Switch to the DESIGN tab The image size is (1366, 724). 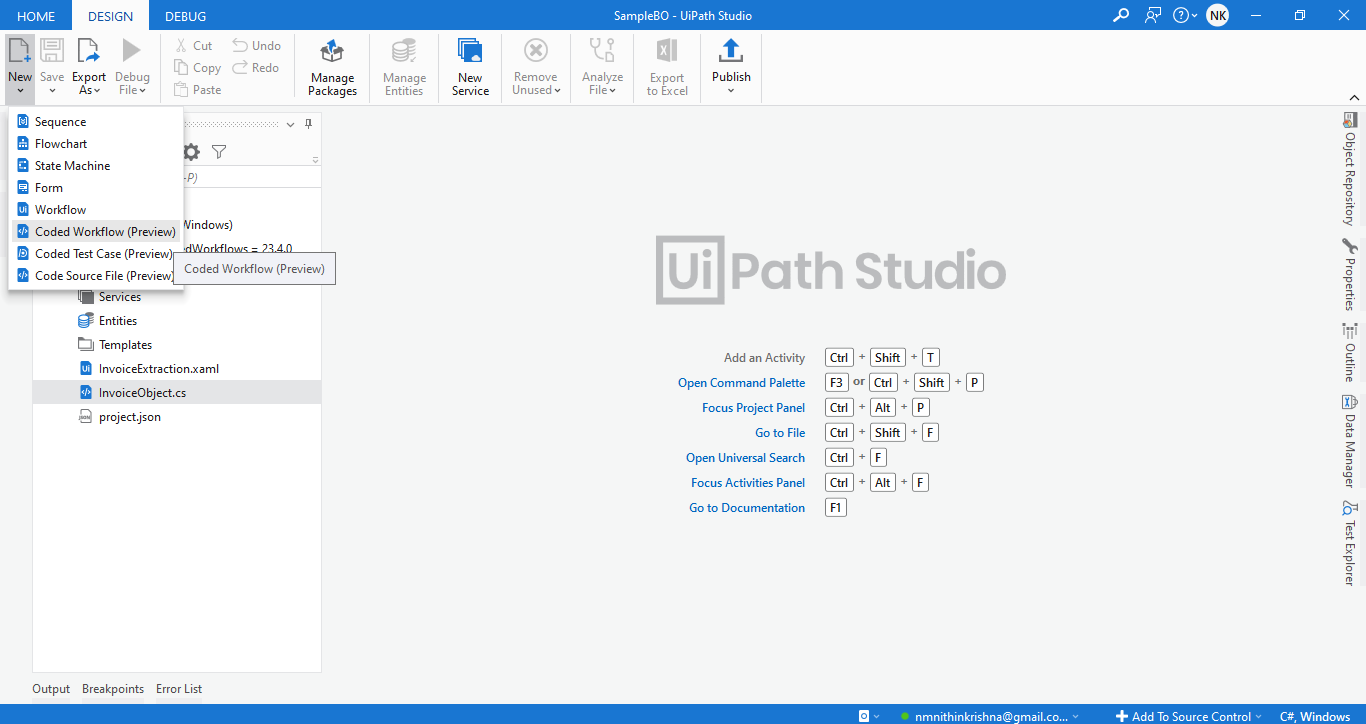click(x=110, y=16)
